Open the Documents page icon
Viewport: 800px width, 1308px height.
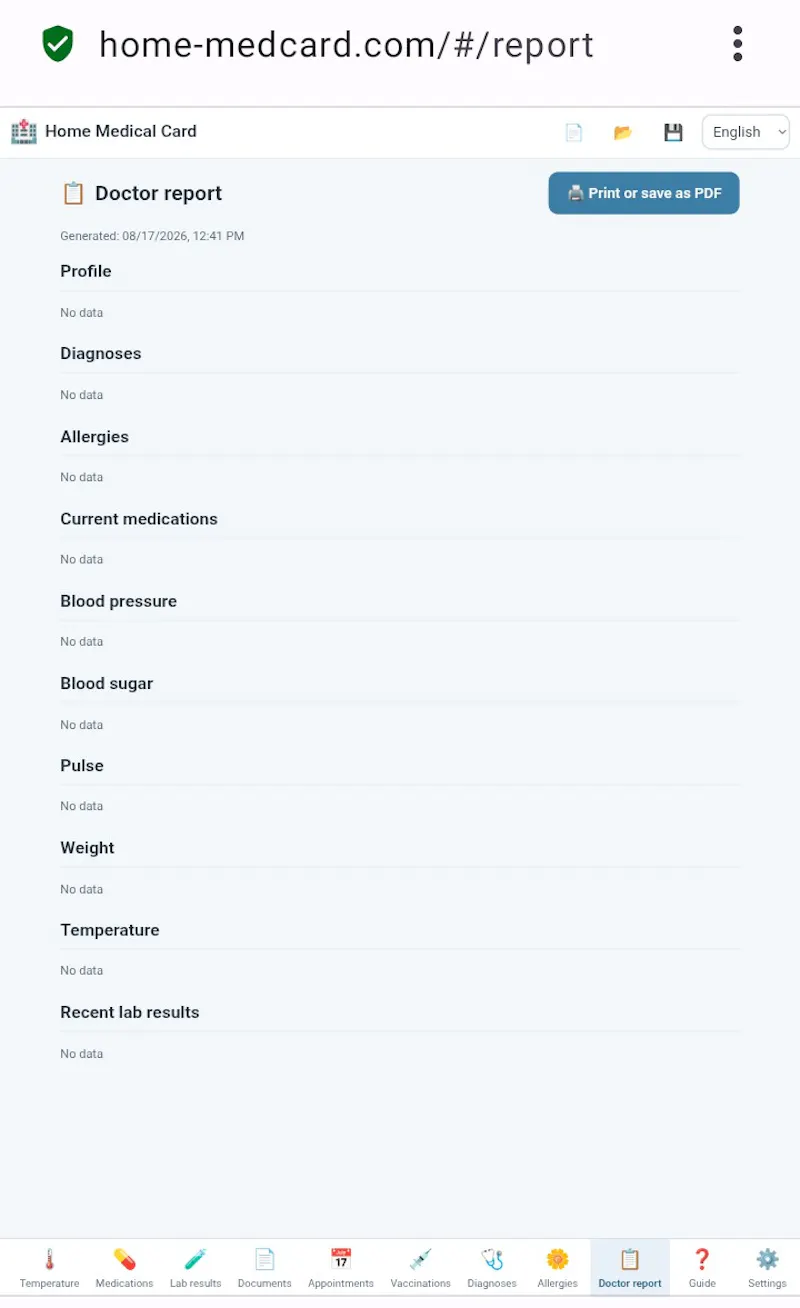coord(265,1267)
